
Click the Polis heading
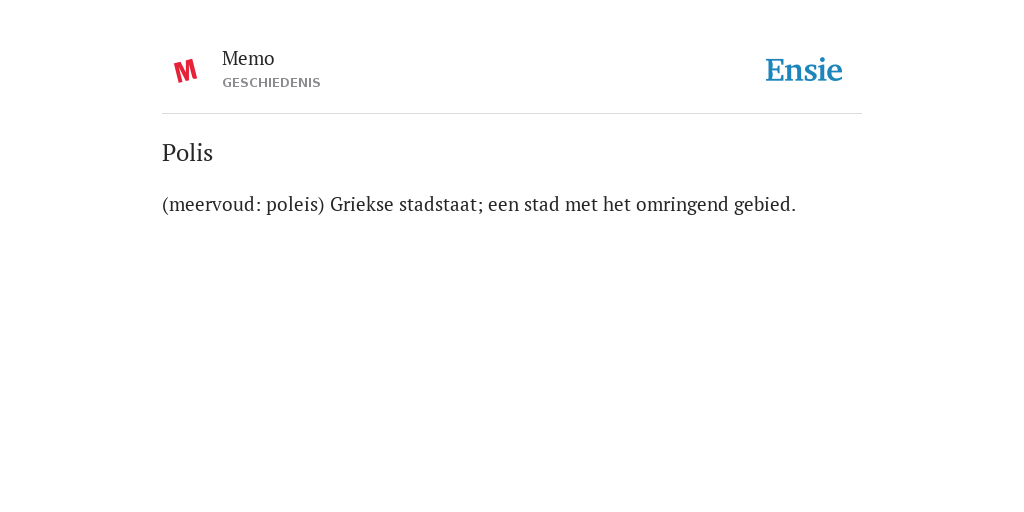pyautogui.click(x=187, y=153)
